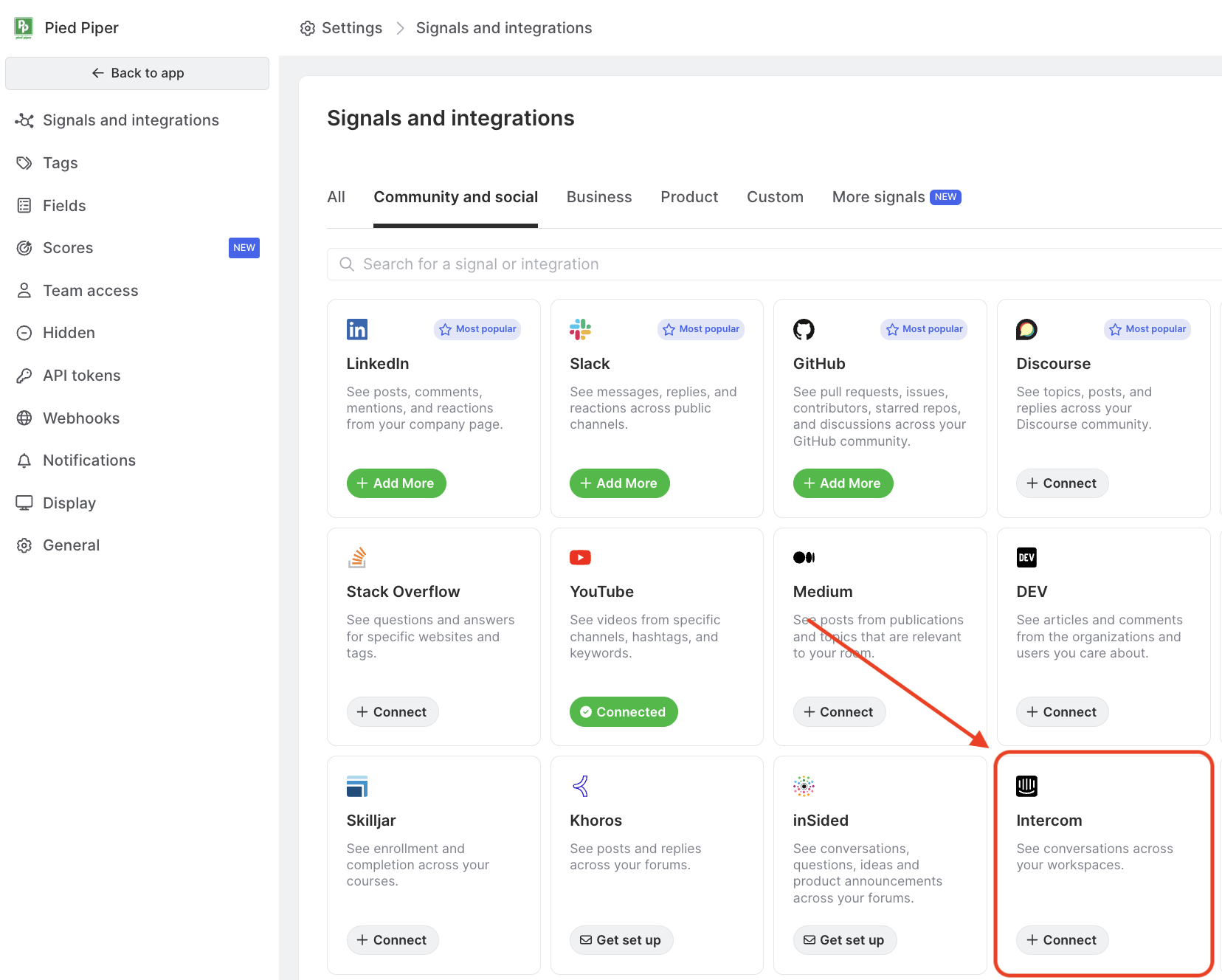The image size is (1222, 980).
Task: Open the Business tab
Action: coord(599,197)
